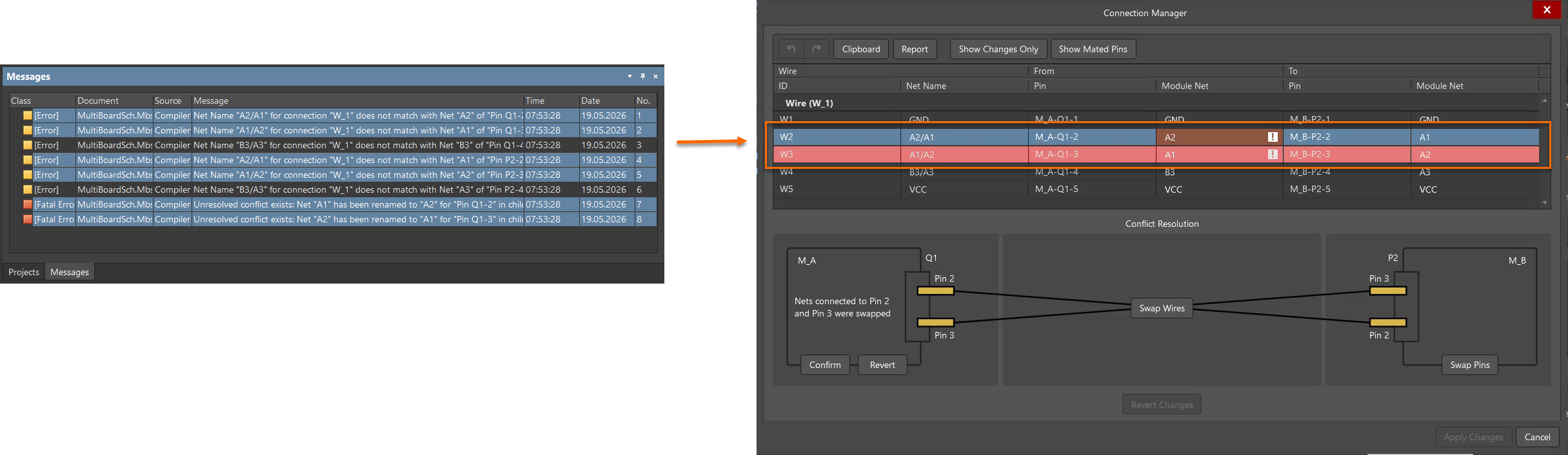Click the Revert Changes button

click(x=1162, y=405)
